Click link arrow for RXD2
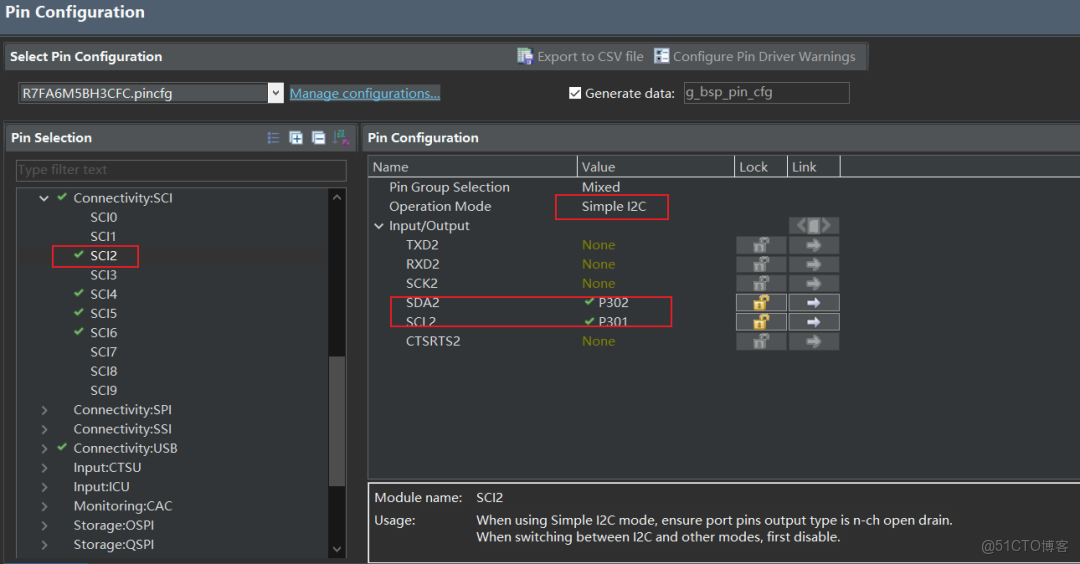The height and width of the screenshot is (564, 1080). [x=813, y=264]
